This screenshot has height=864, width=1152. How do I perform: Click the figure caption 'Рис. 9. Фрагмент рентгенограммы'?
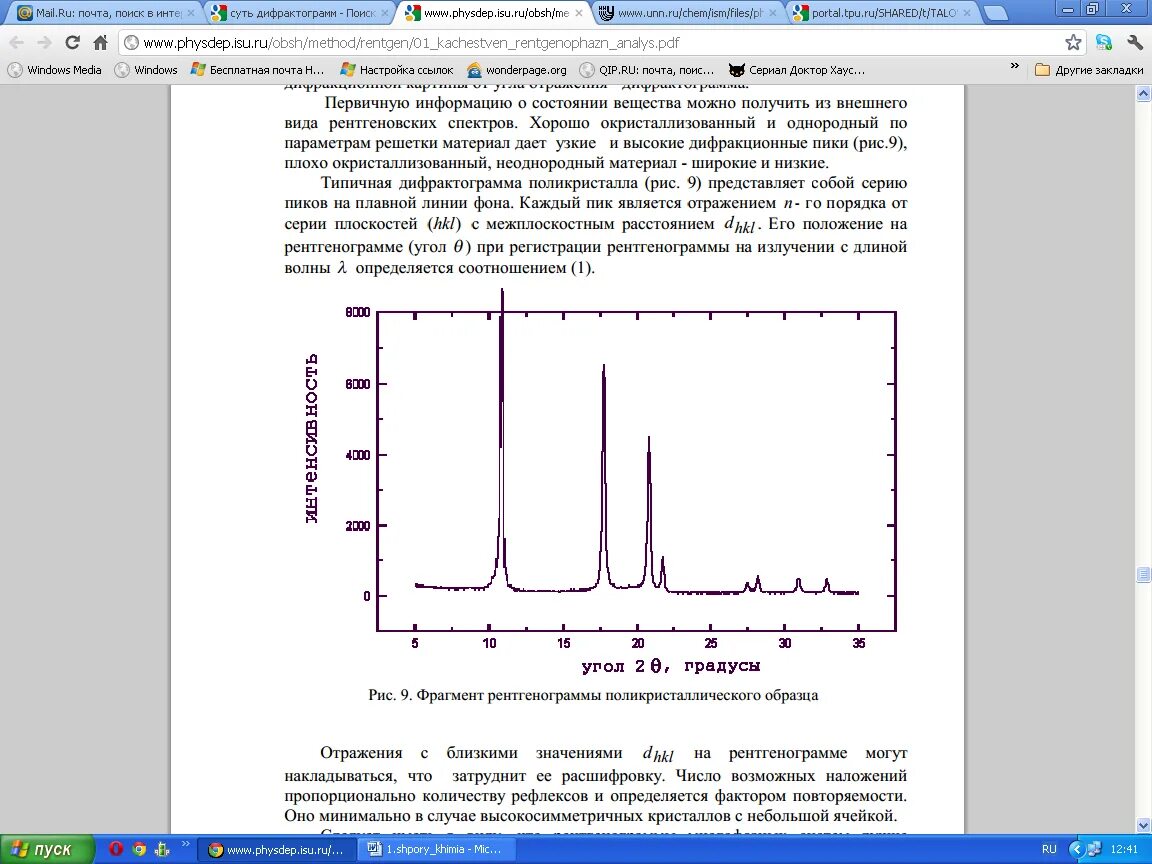pos(593,695)
